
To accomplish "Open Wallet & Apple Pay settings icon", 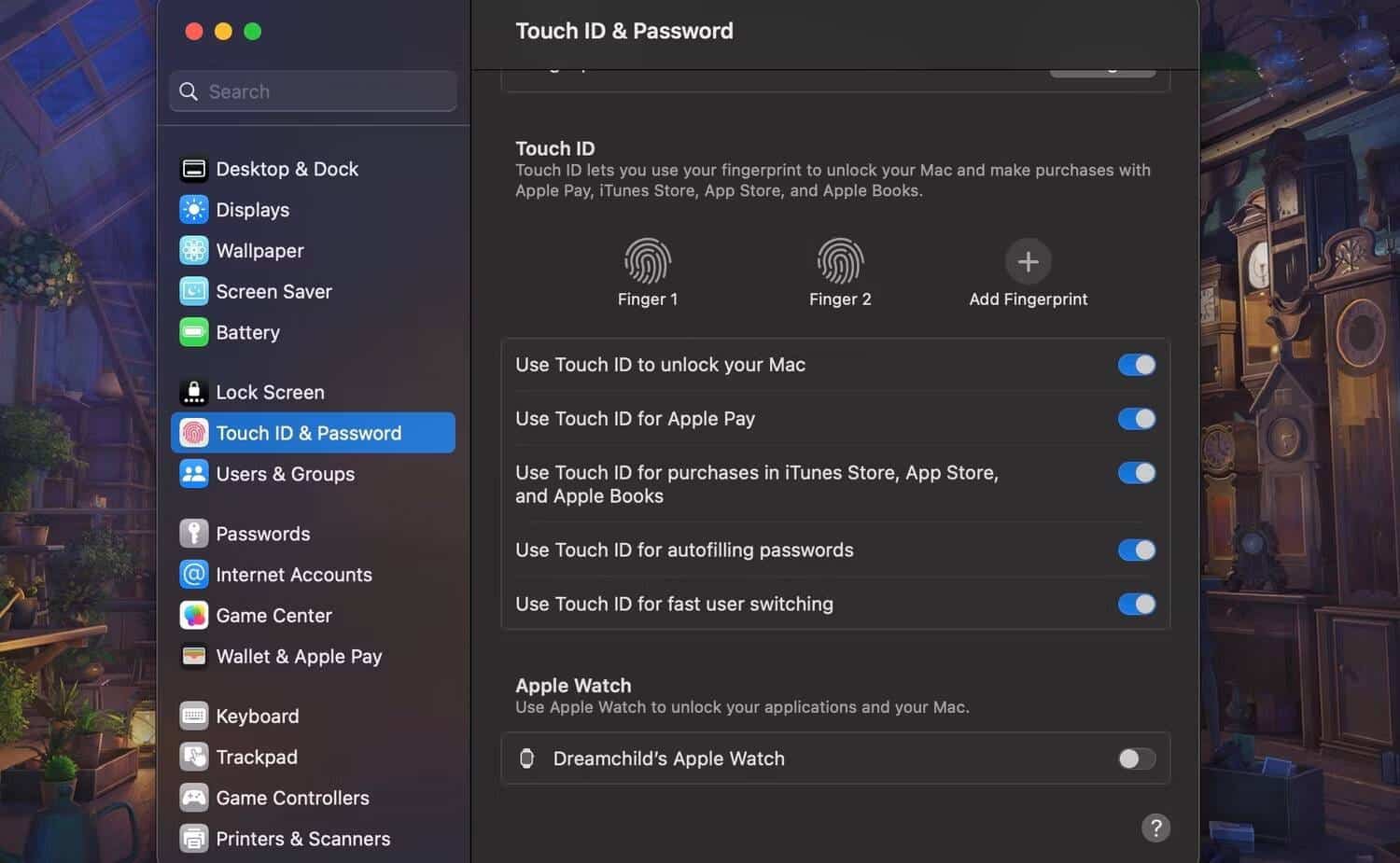I will (193, 657).
